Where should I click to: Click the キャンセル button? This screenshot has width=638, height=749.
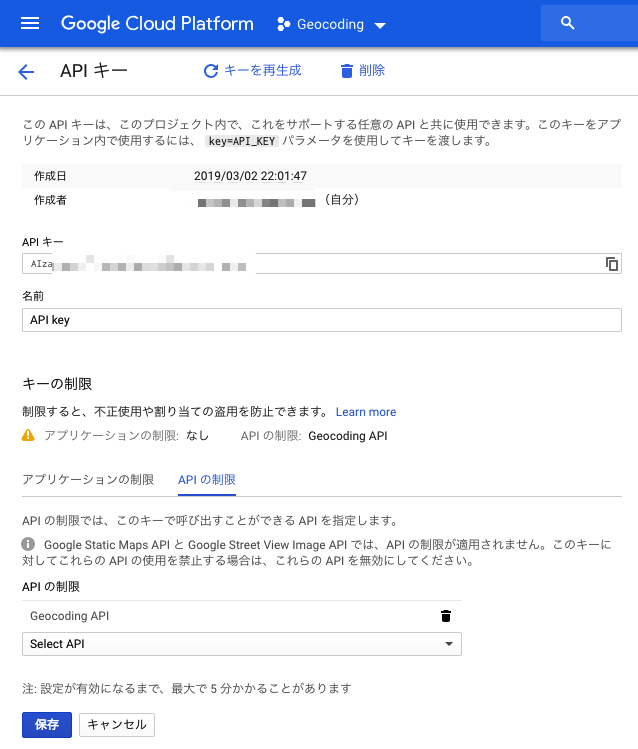click(x=117, y=725)
